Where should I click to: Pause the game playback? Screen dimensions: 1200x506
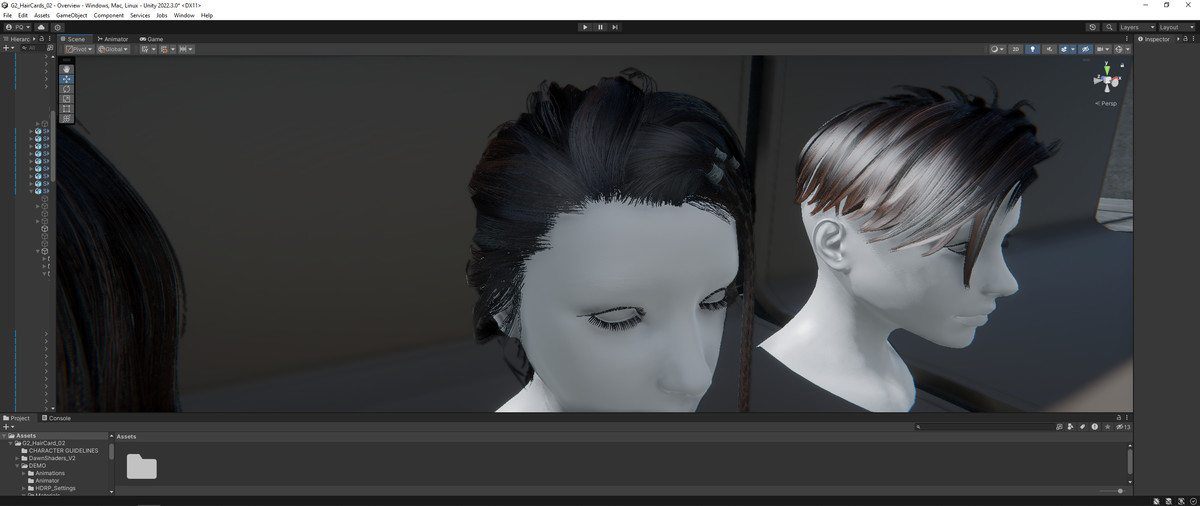tap(600, 27)
